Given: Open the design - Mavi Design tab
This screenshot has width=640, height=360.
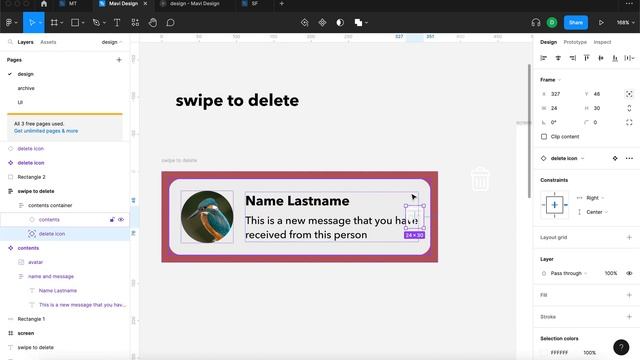Looking at the screenshot, I should pos(195,4).
